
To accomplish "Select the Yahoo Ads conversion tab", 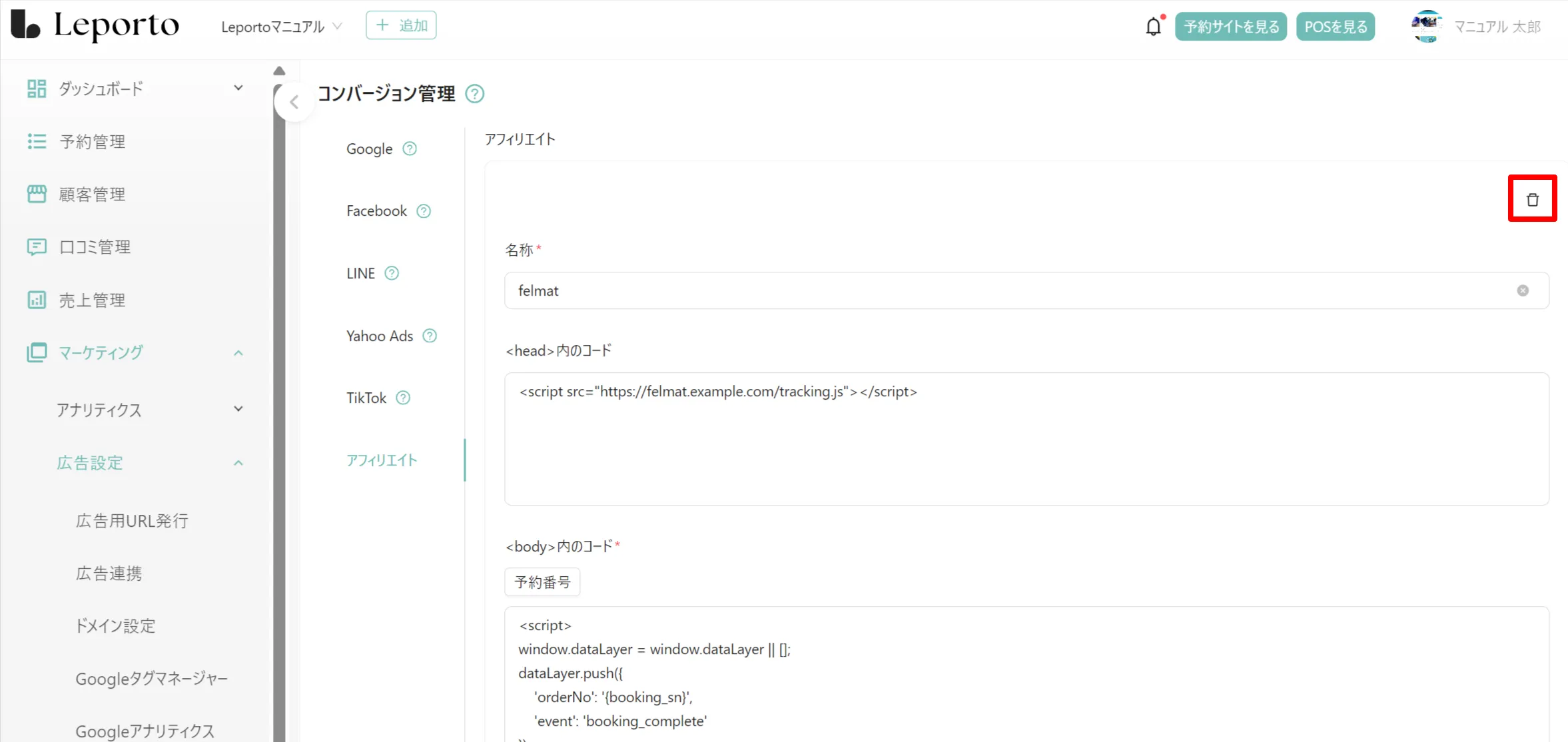I will pyautogui.click(x=380, y=336).
